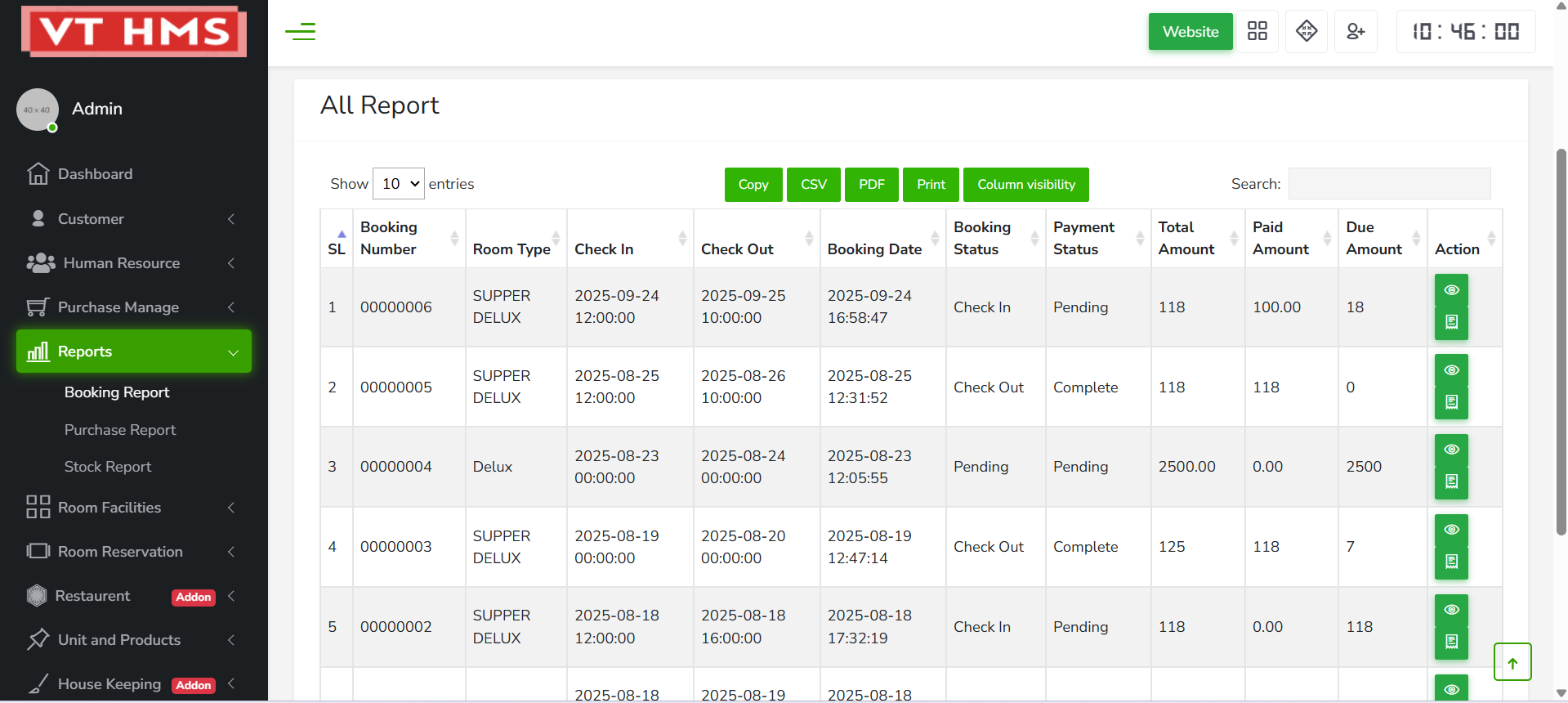Image resolution: width=1568 pixels, height=703 pixels.
Task: Select Stock Report in the sidebar
Action: (108, 467)
